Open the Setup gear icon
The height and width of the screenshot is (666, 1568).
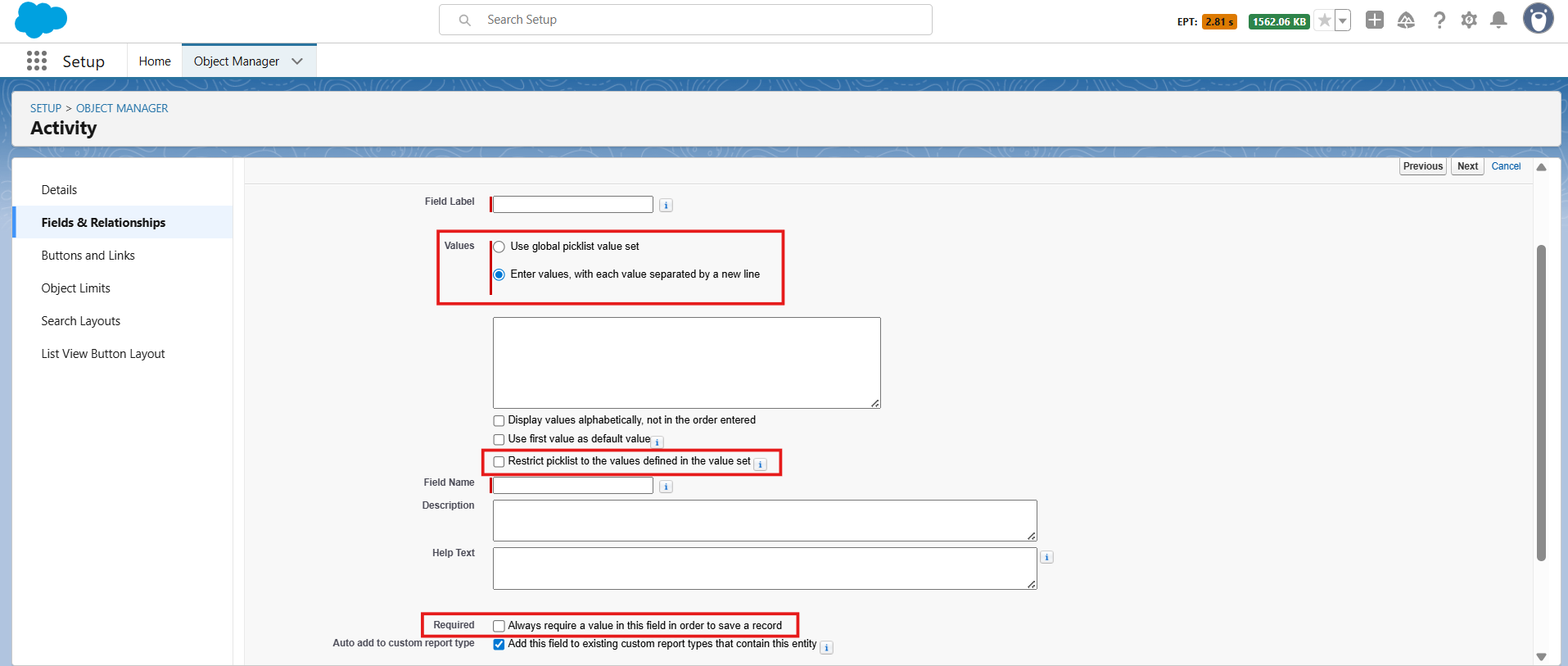click(1469, 20)
